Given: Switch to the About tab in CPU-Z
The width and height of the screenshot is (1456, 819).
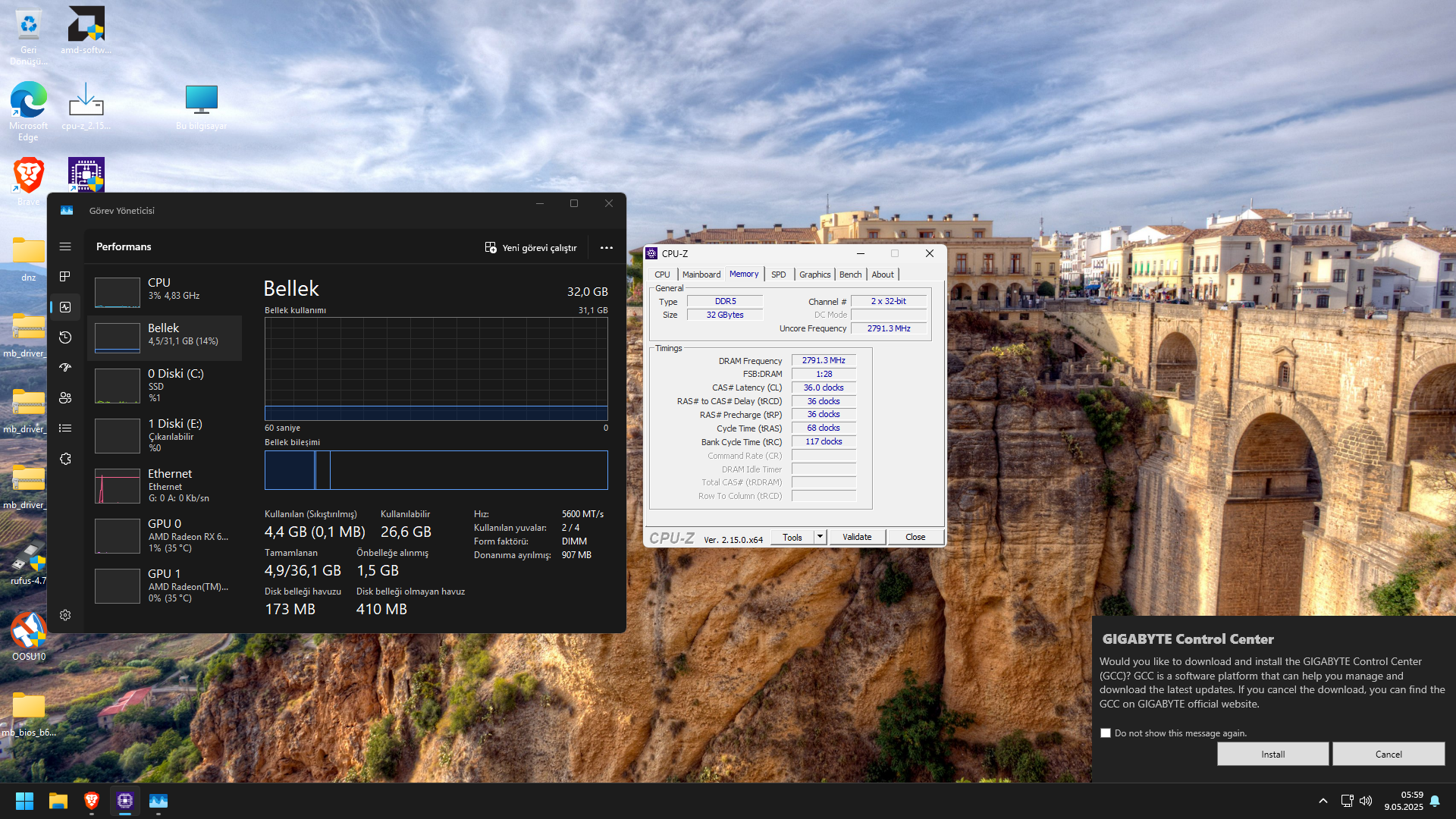Looking at the screenshot, I should pyautogui.click(x=883, y=275).
